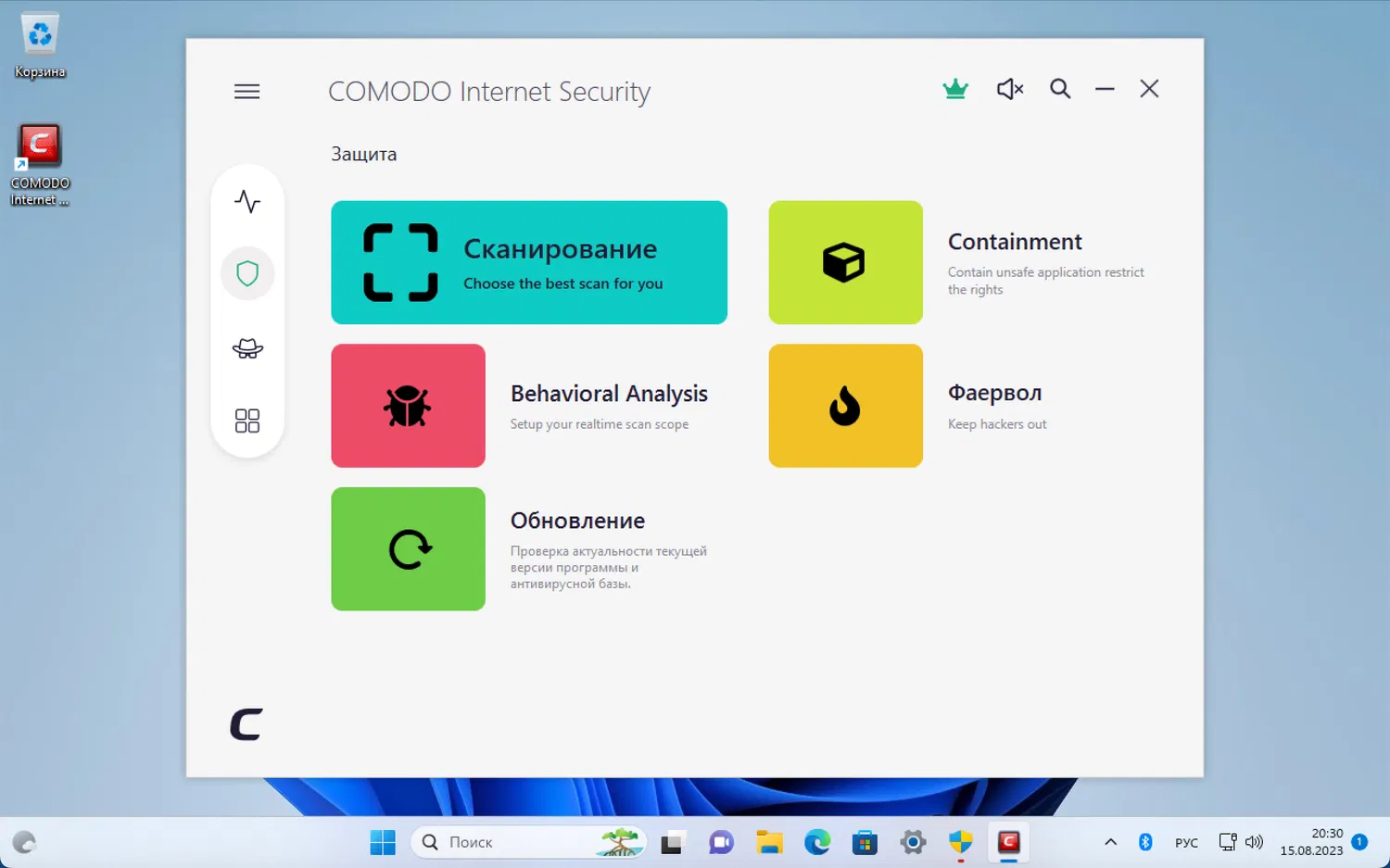
Task: Click the Обновление title text
Action: 577,521
